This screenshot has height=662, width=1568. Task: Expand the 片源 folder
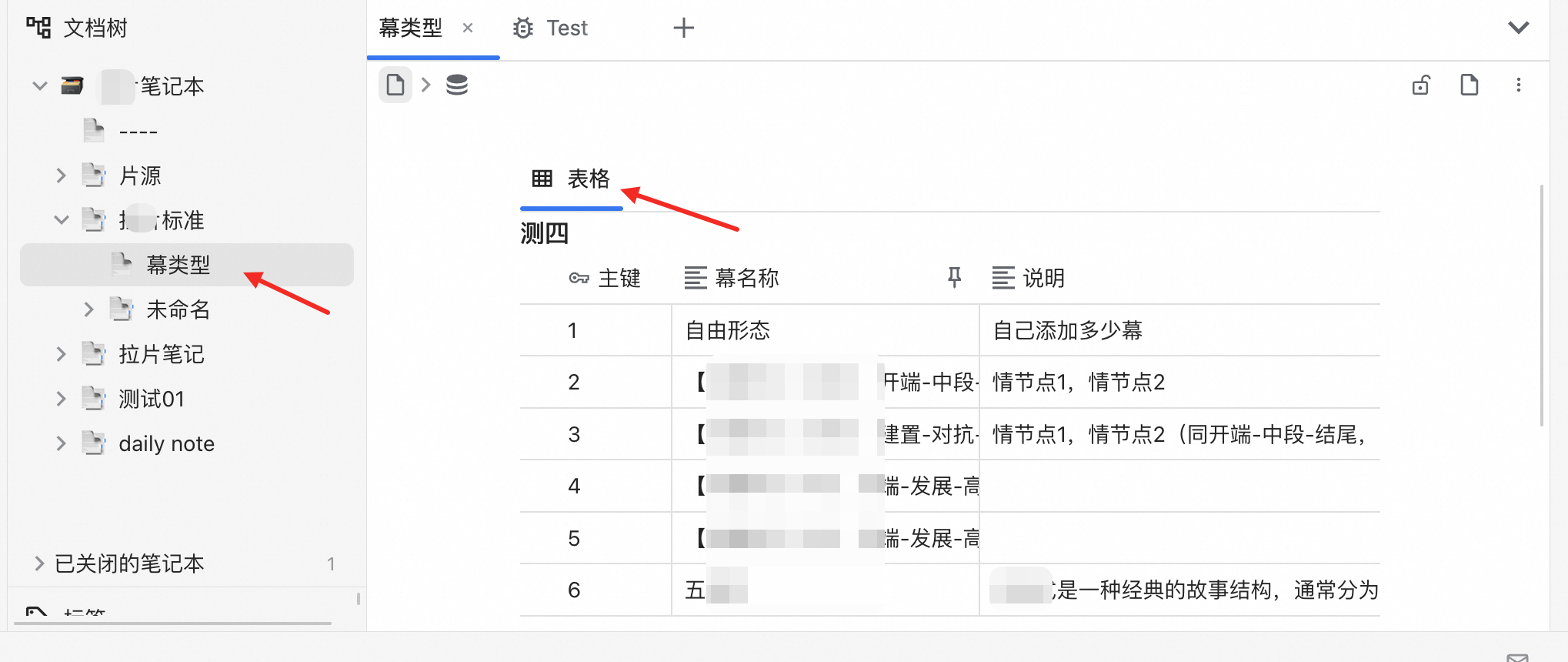(62, 176)
